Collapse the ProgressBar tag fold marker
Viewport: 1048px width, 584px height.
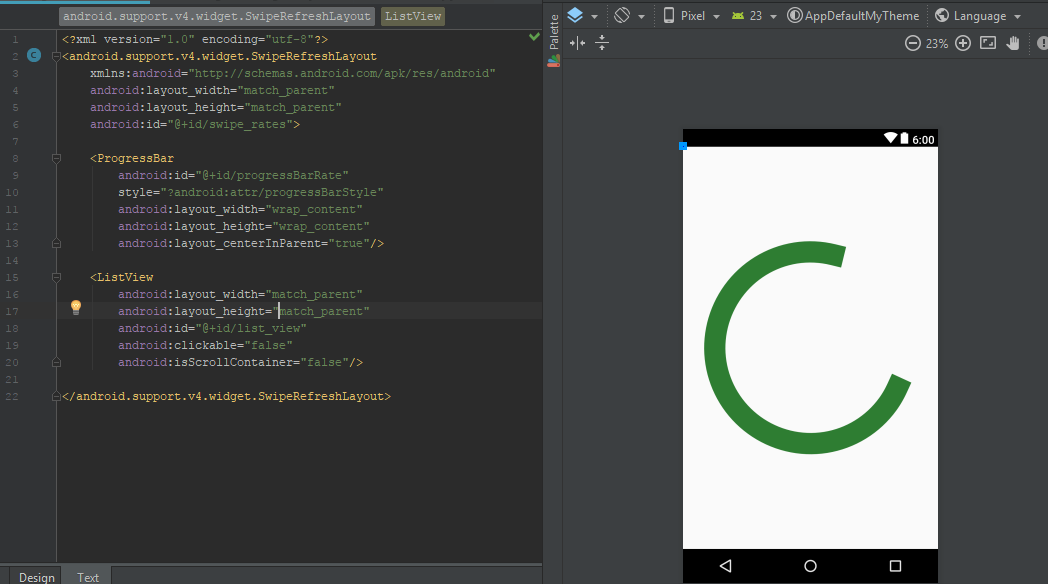[55, 158]
